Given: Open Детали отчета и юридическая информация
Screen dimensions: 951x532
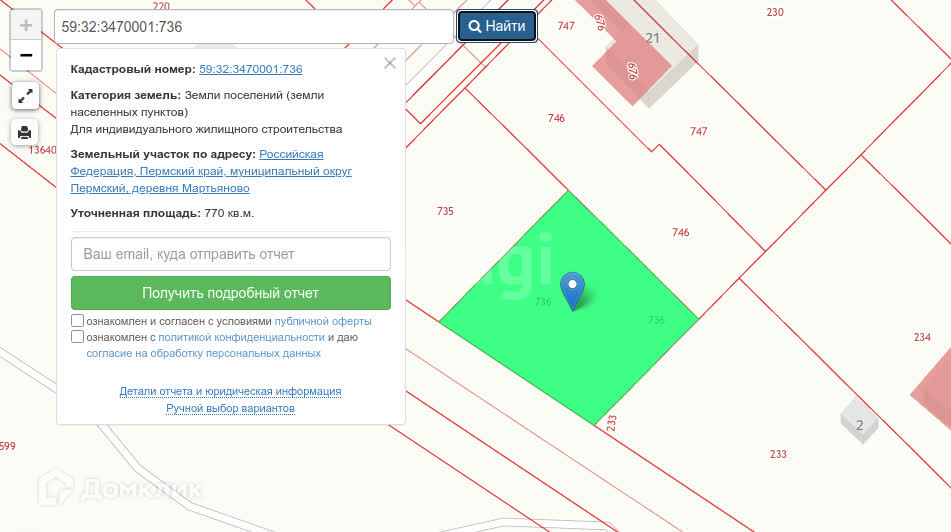Looking at the screenshot, I should [230, 391].
